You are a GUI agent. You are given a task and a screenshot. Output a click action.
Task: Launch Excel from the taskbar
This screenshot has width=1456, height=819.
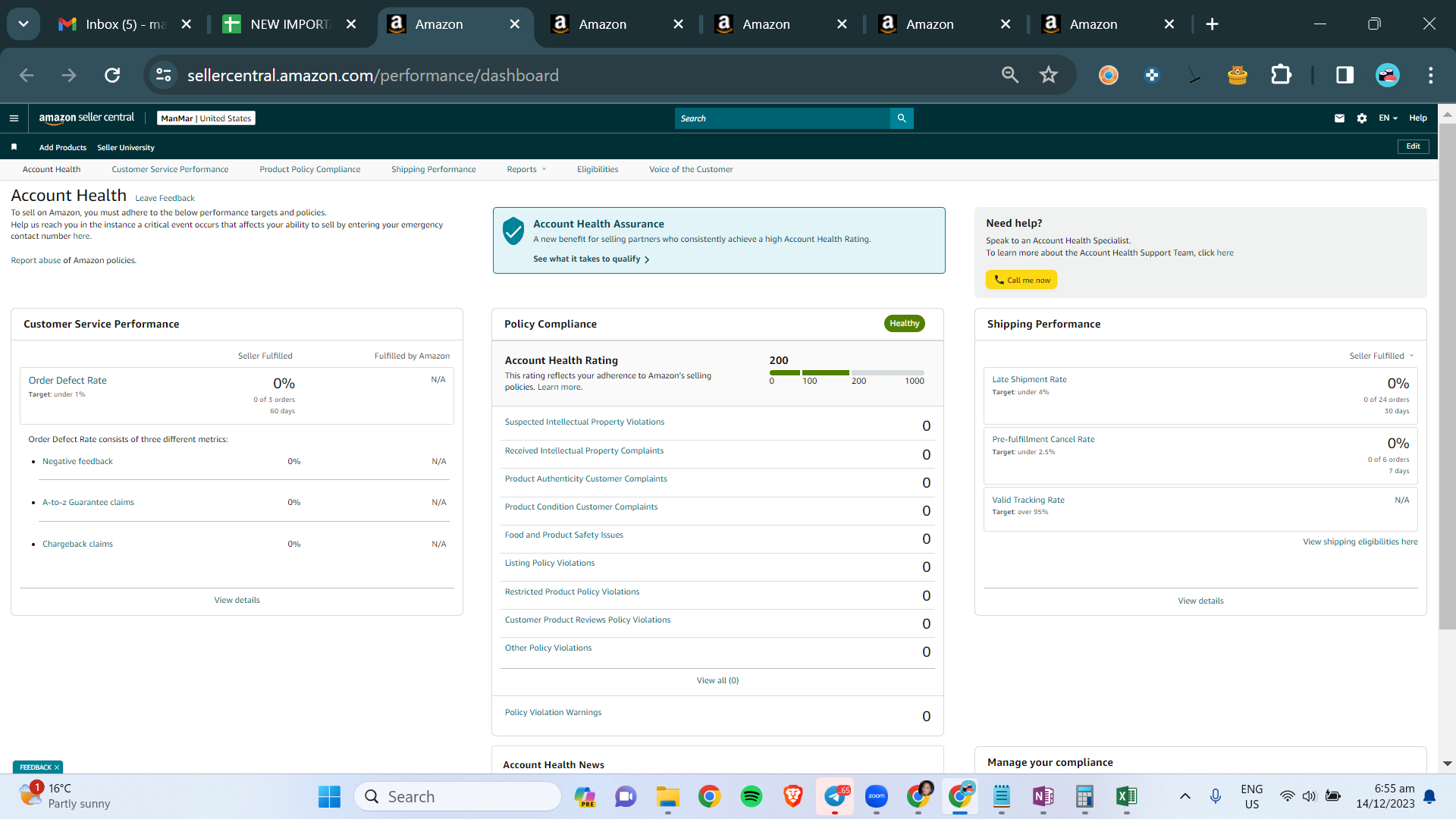pyautogui.click(x=1126, y=796)
